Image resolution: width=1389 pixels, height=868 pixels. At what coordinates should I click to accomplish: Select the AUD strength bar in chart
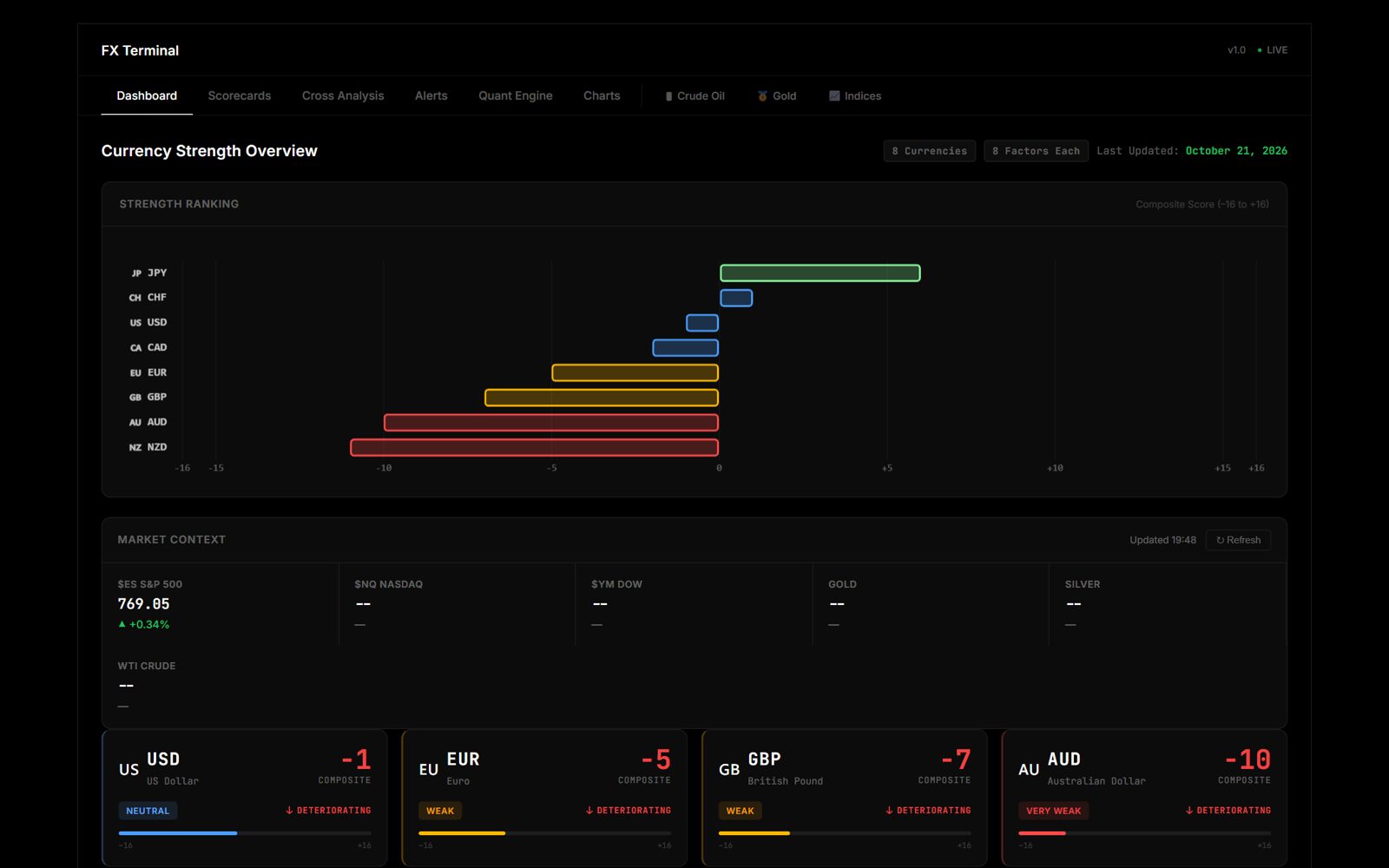(551, 423)
